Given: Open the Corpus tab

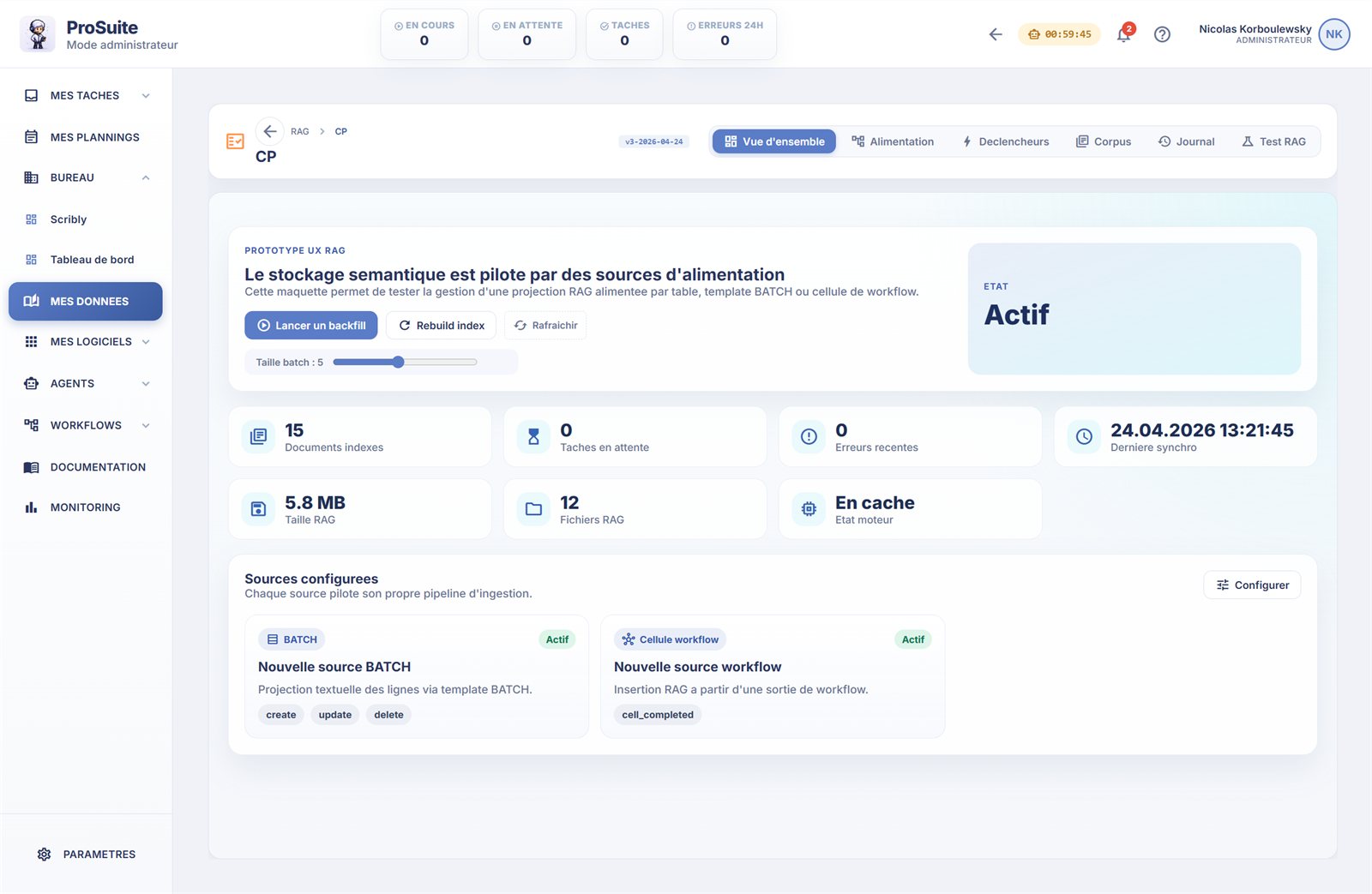Looking at the screenshot, I should tap(1104, 141).
